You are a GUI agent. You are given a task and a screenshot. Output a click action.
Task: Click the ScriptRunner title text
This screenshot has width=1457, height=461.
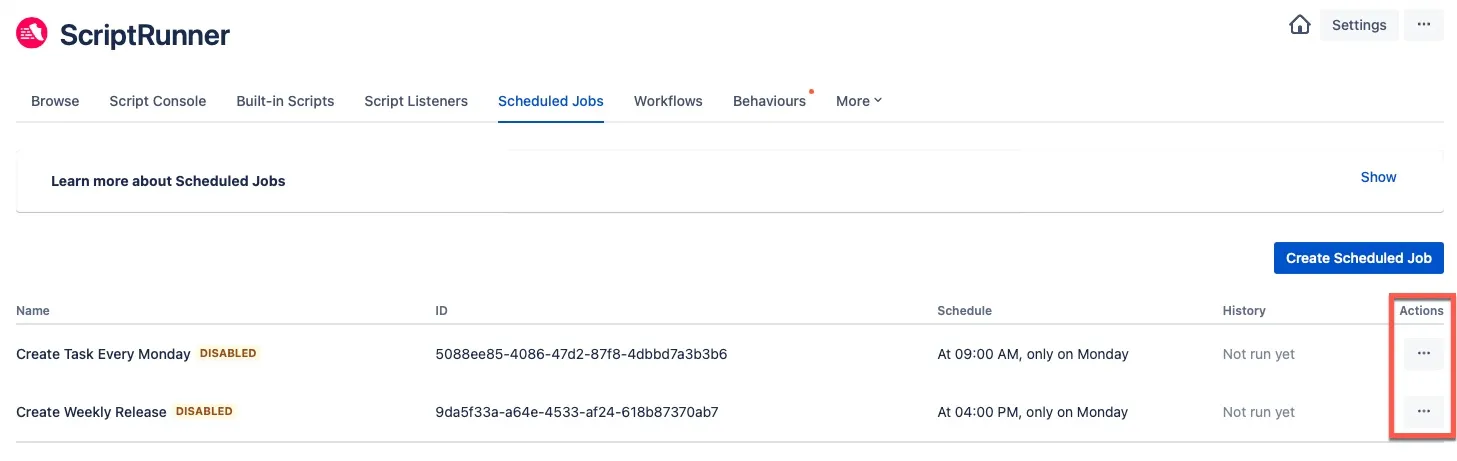point(145,35)
